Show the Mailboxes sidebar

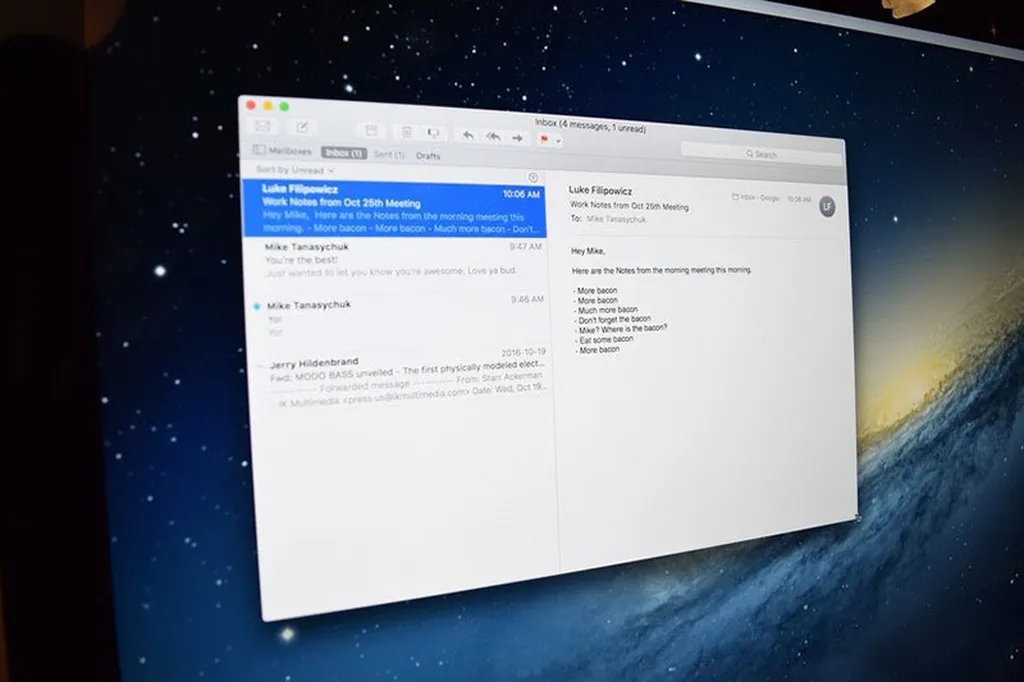279,151
